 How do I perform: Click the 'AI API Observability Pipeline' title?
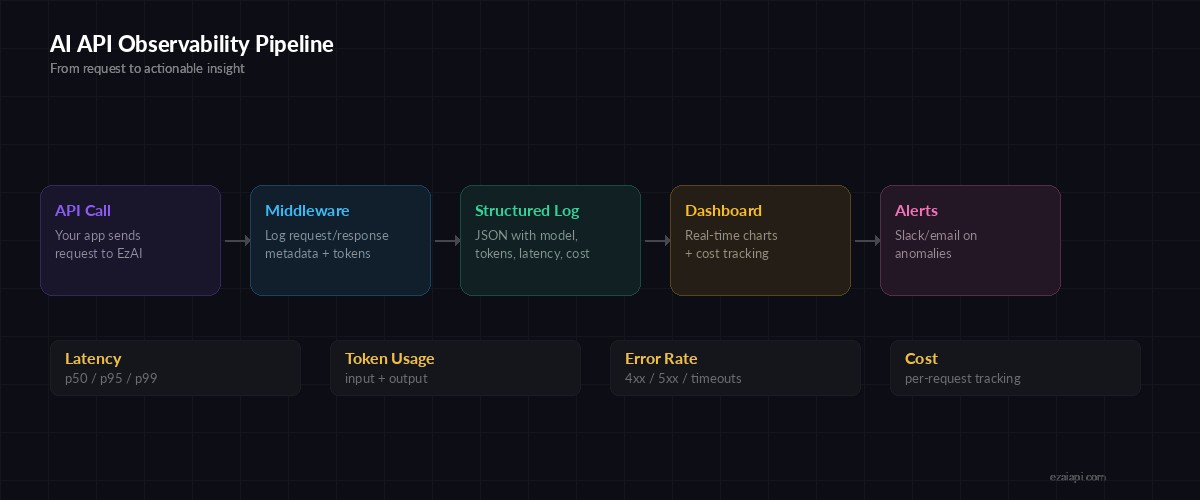(x=192, y=45)
